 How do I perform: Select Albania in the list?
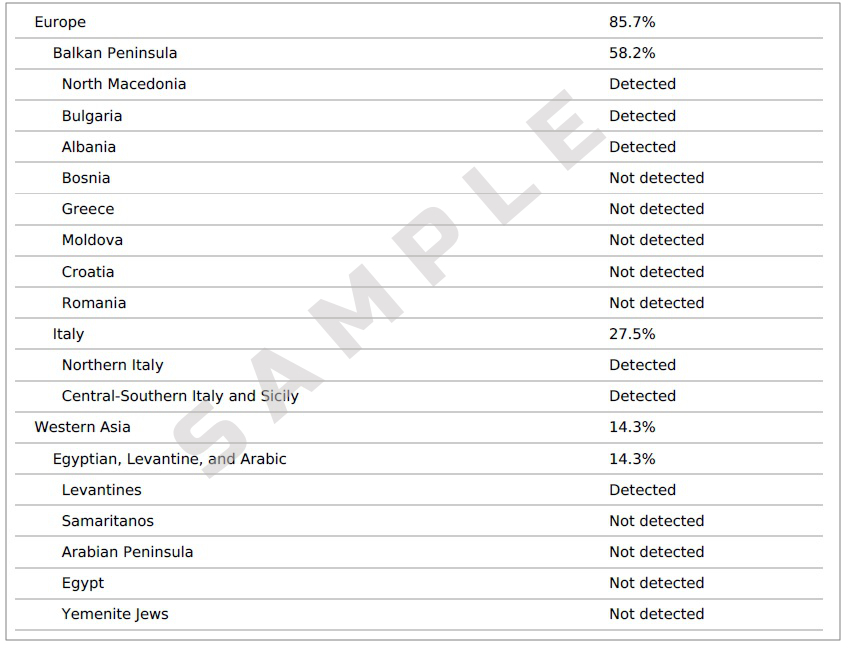click(88, 147)
